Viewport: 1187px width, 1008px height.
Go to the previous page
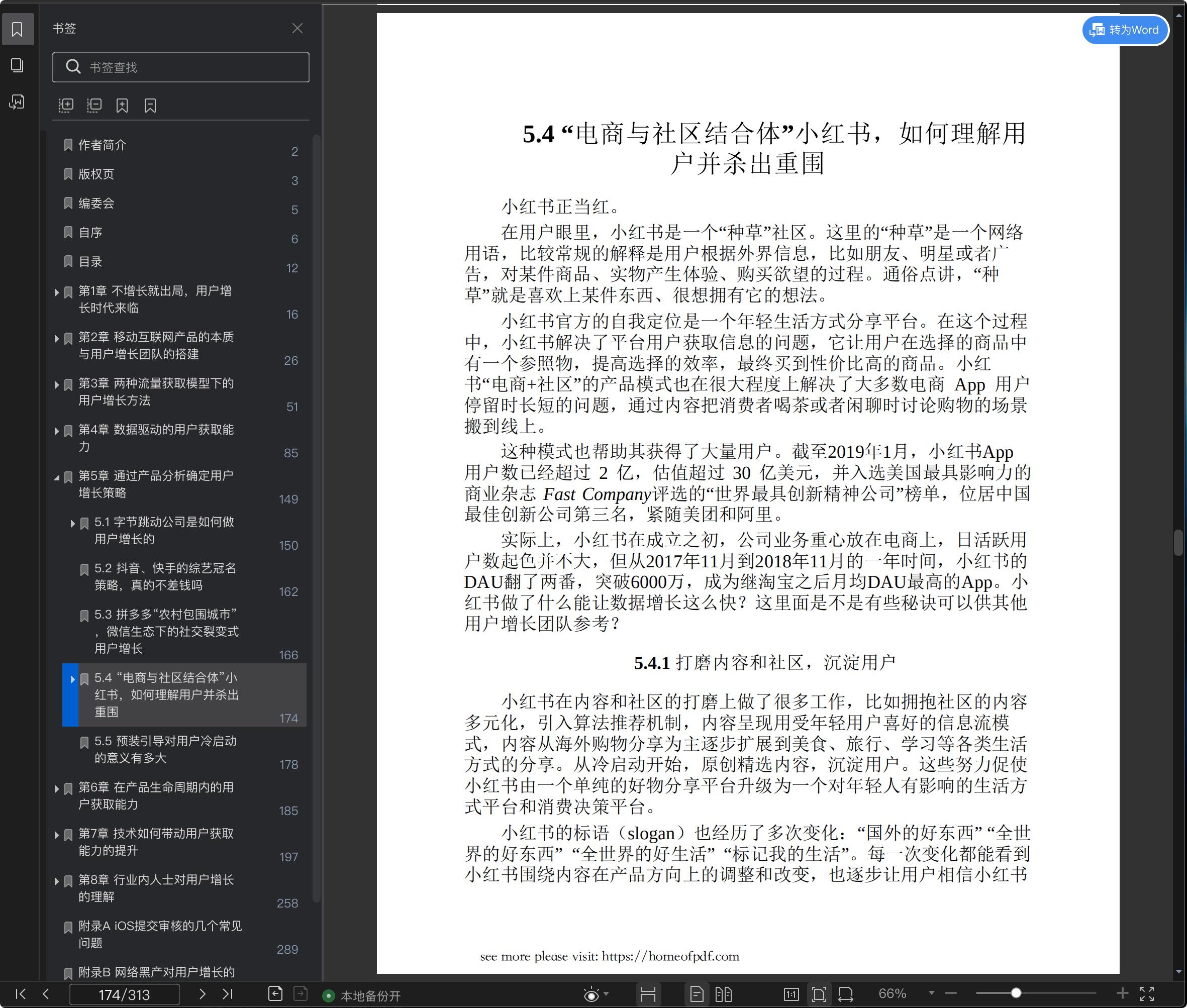46,994
